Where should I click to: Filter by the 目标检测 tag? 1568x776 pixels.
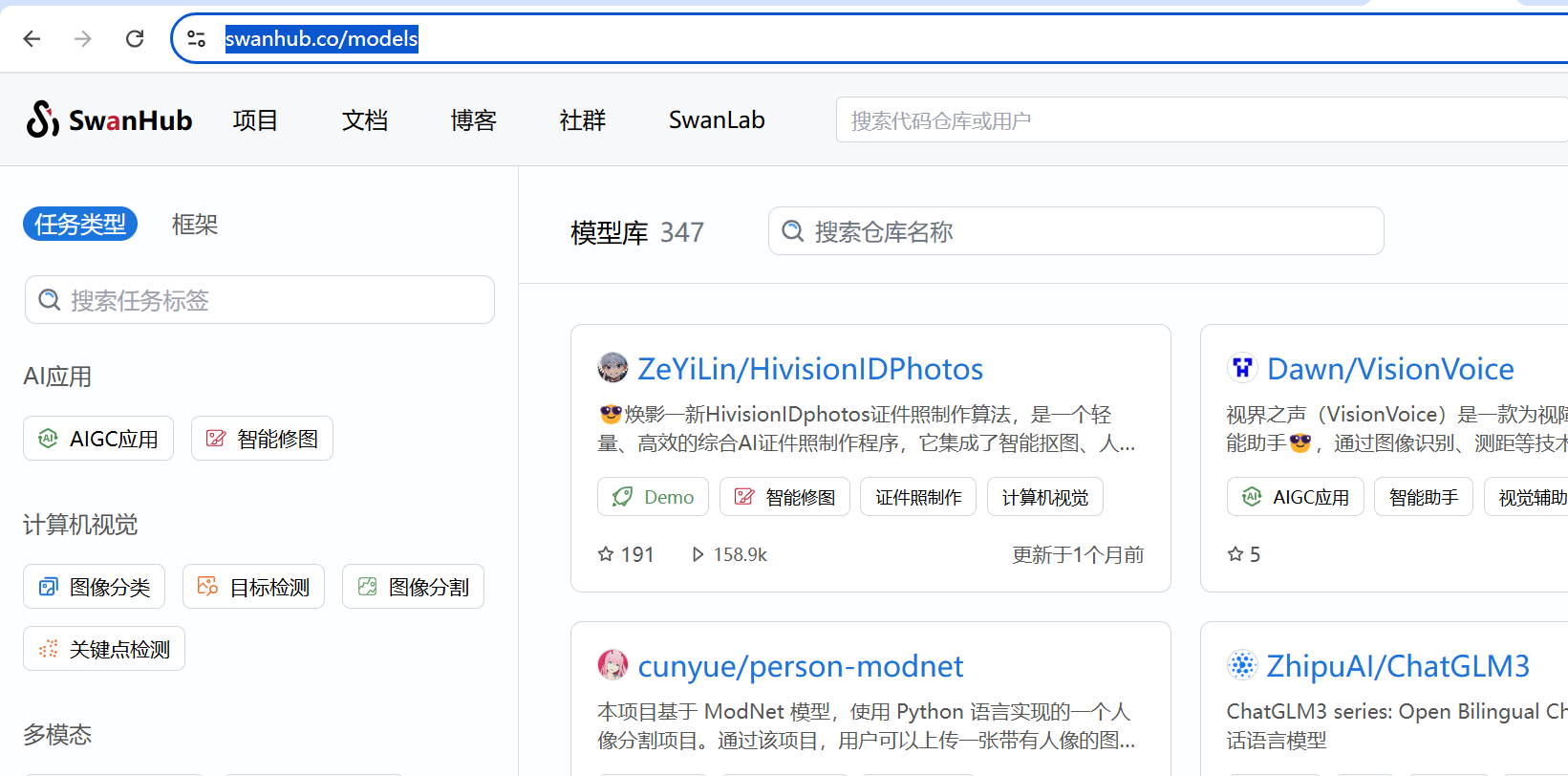point(253,587)
